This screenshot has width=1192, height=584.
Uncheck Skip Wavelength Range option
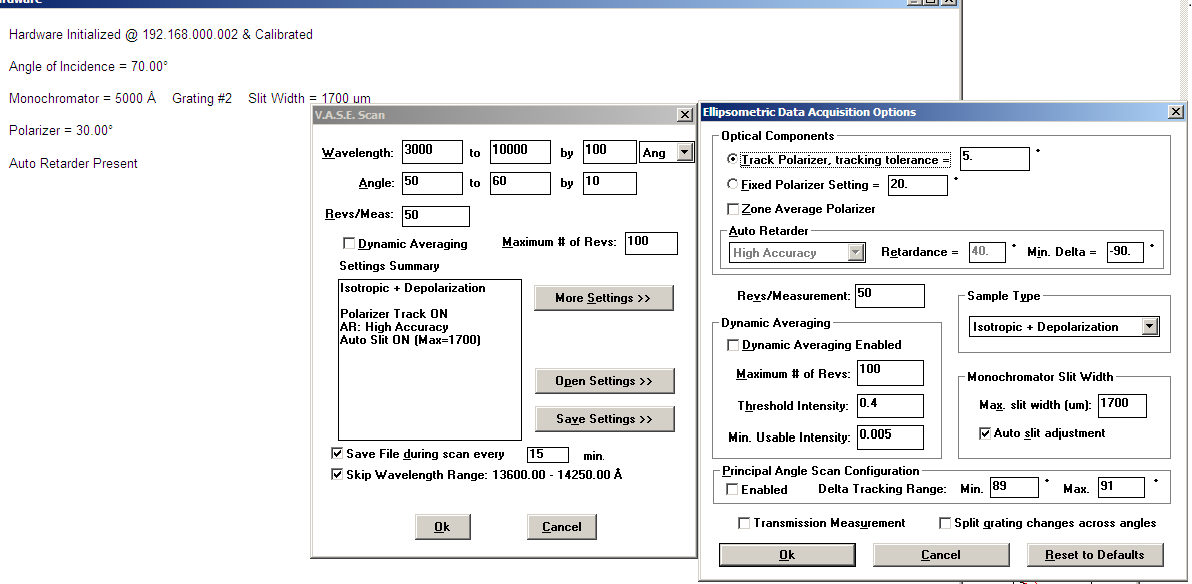click(x=337, y=474)
